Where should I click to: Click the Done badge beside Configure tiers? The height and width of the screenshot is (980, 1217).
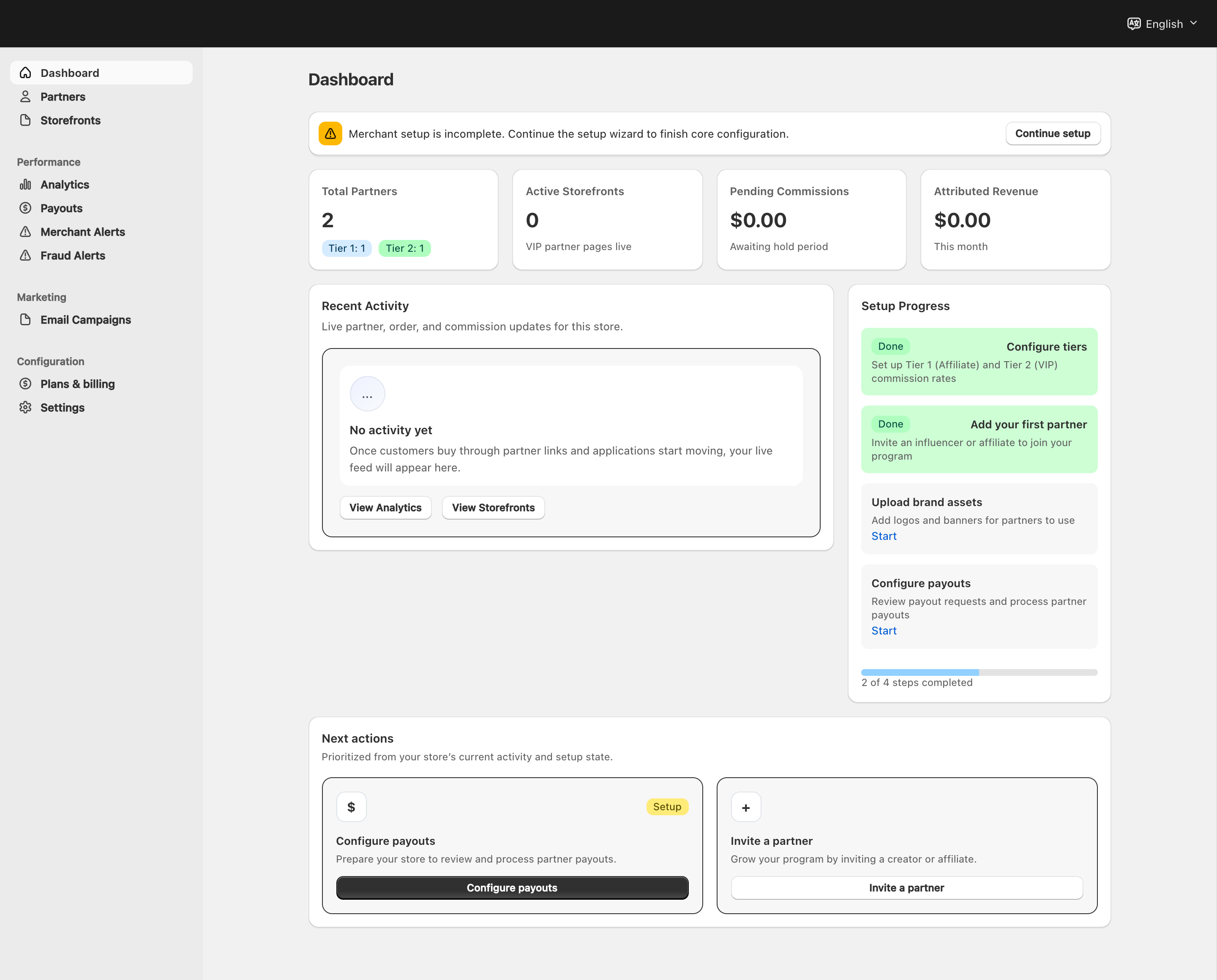point(891,347)
